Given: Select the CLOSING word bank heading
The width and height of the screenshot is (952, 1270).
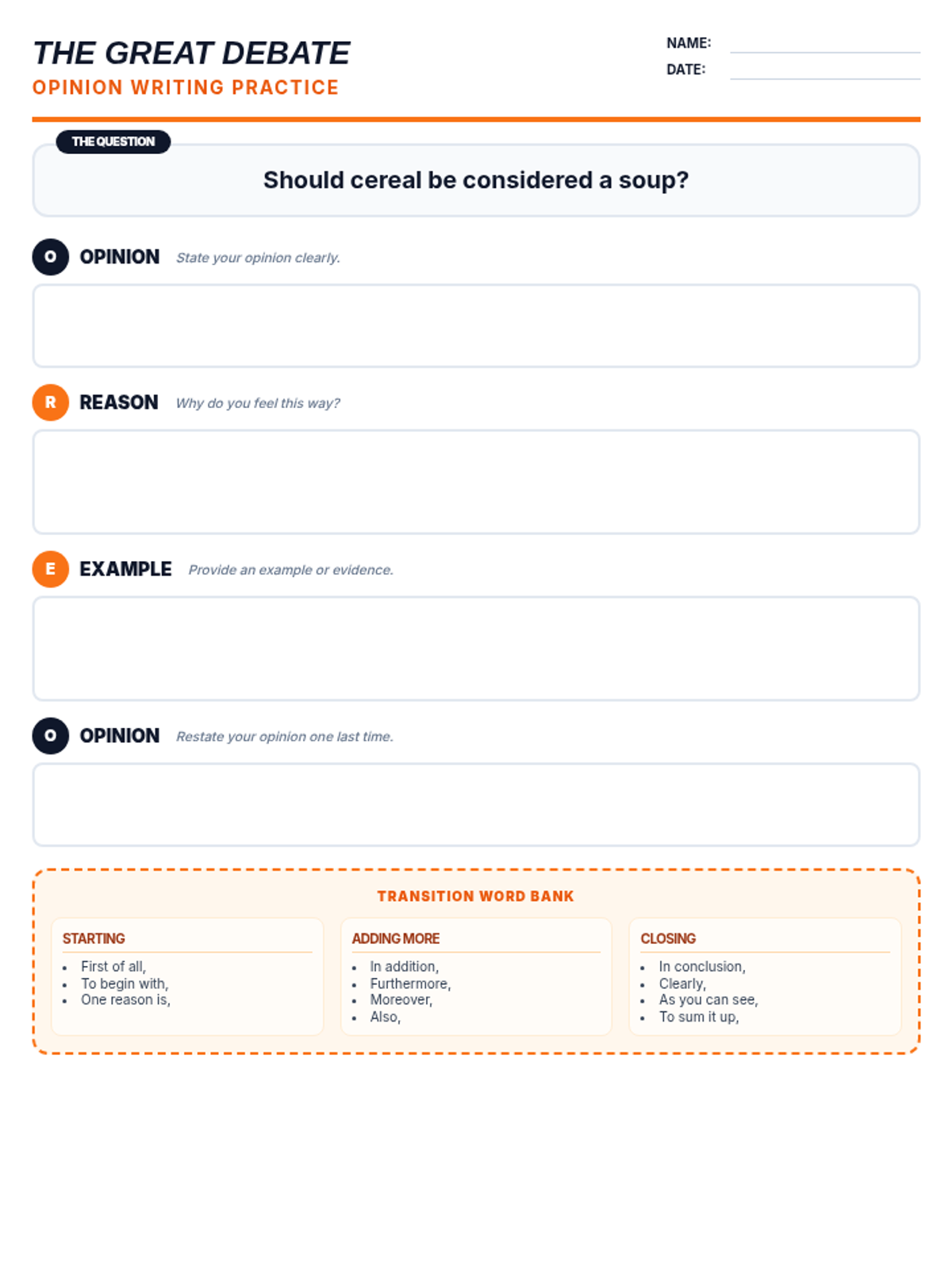Looking at the screenshot, I should click(668, 938).
